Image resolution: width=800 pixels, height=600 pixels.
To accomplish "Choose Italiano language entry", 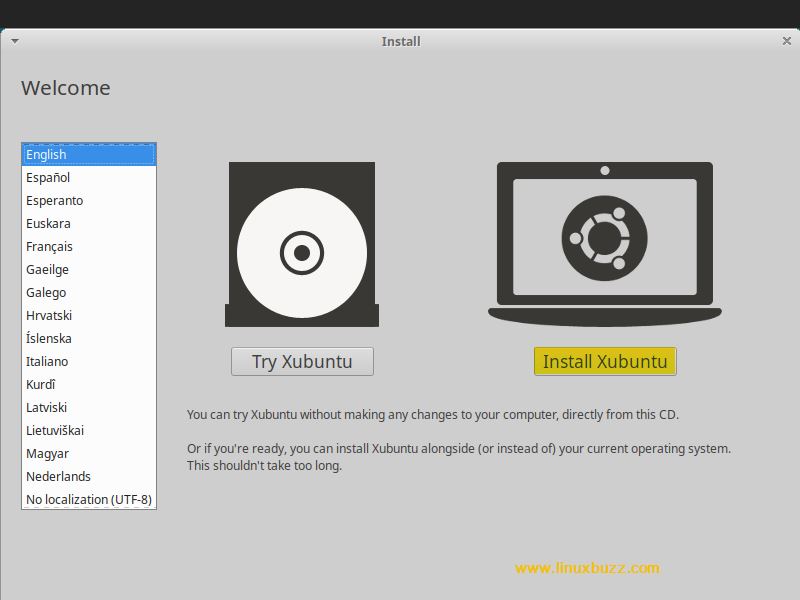I will click(89, 361).
